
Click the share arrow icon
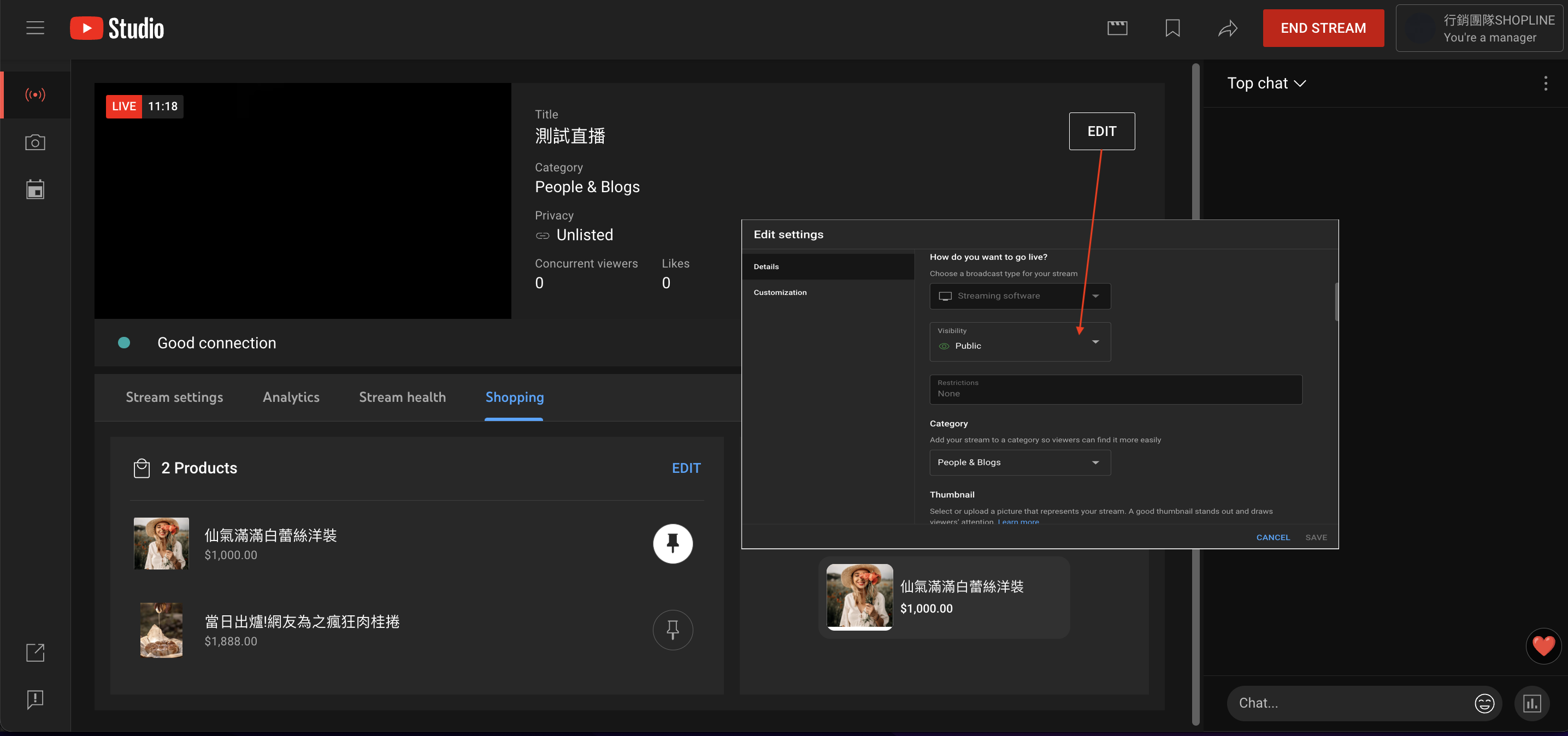[x=1228, y=28]
